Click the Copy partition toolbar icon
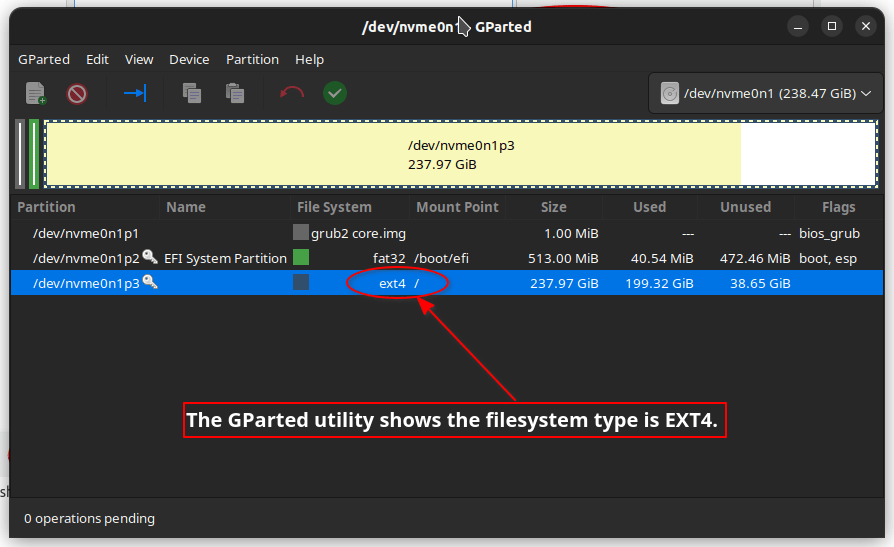Screen dimensions: 894x547 192,93
